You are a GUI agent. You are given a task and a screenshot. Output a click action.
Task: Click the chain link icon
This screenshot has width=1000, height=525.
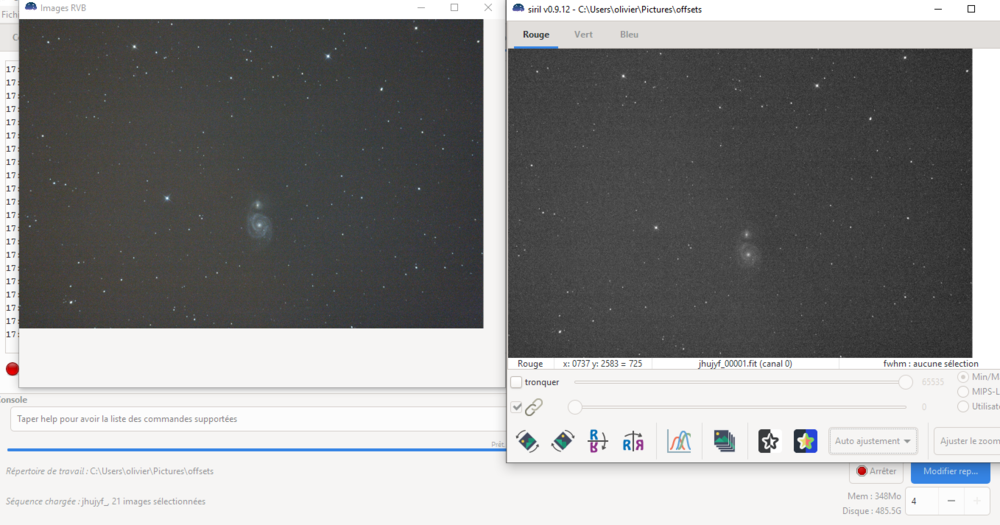534,407
